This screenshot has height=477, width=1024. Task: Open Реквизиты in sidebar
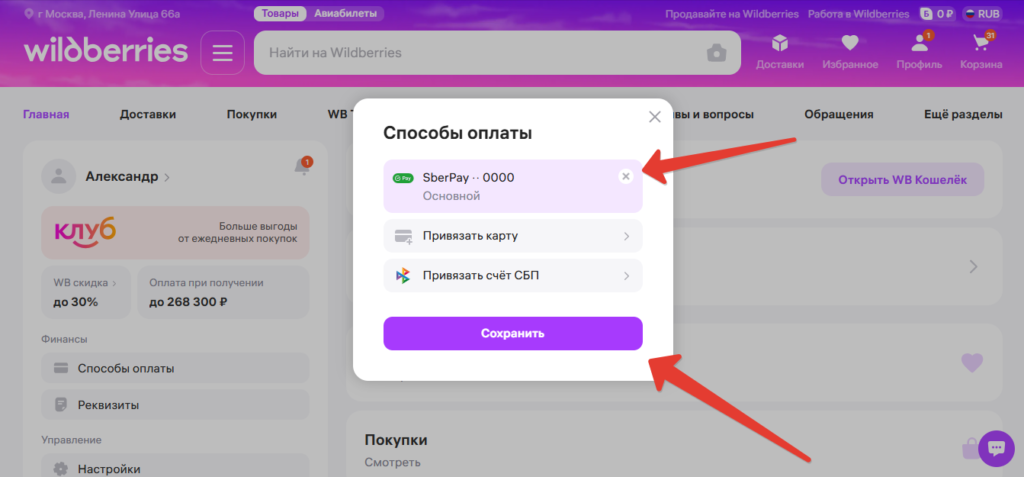tap(175, 404)
